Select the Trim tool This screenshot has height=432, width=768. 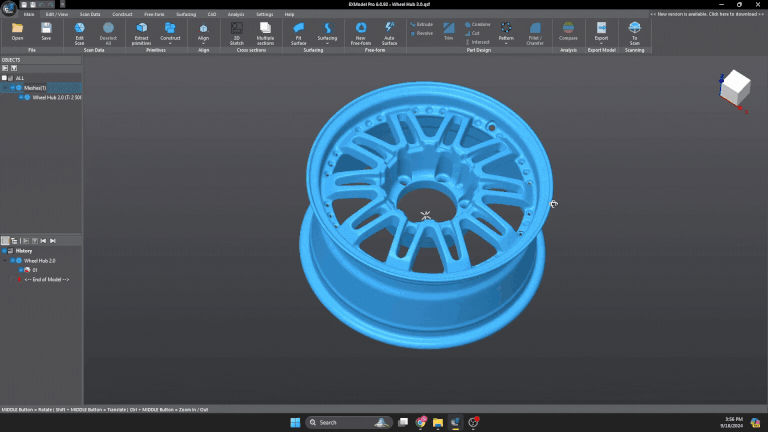449,30
